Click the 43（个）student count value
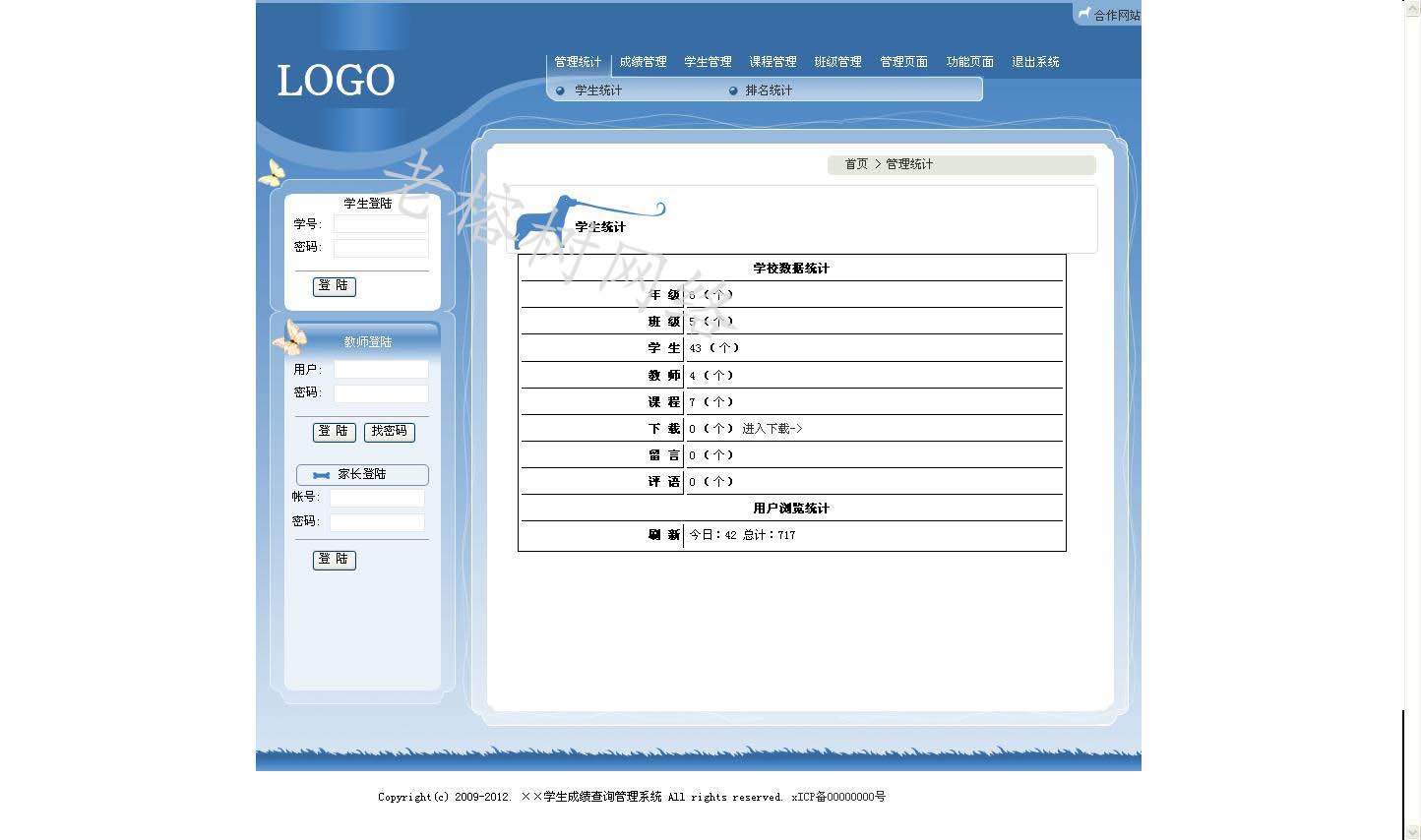The image size is (1421, 840). click(714, 348)
